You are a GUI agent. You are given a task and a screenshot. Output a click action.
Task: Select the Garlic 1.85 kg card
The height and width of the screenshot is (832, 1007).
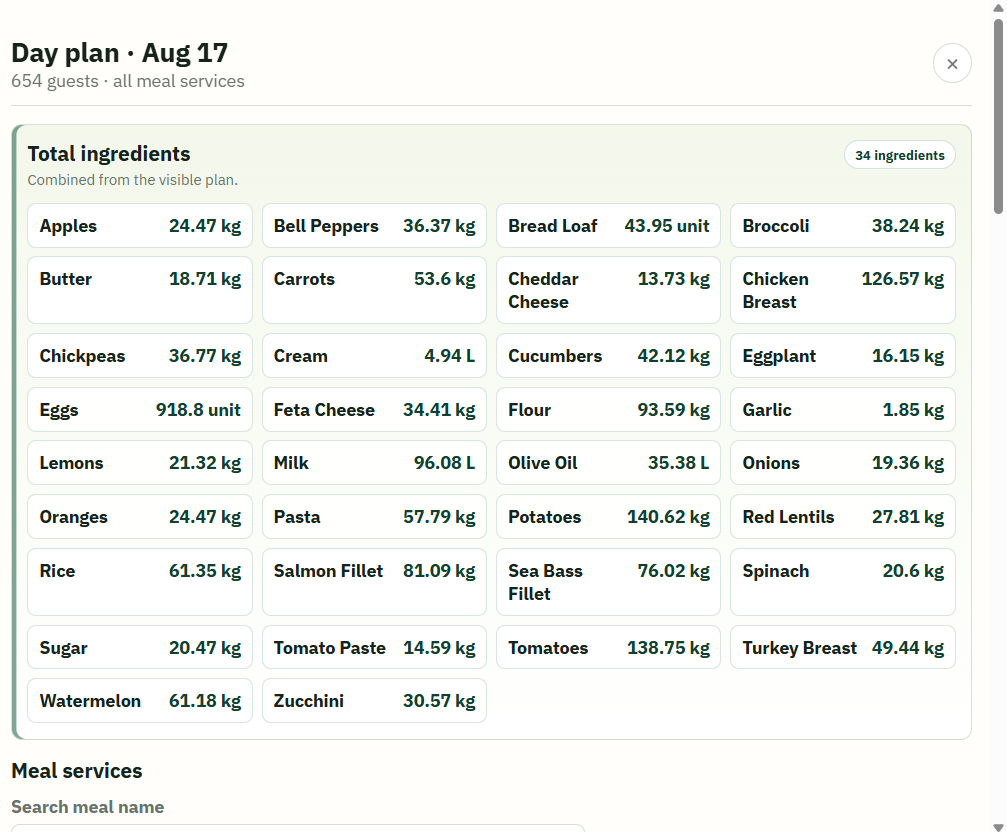click(843, 410)
